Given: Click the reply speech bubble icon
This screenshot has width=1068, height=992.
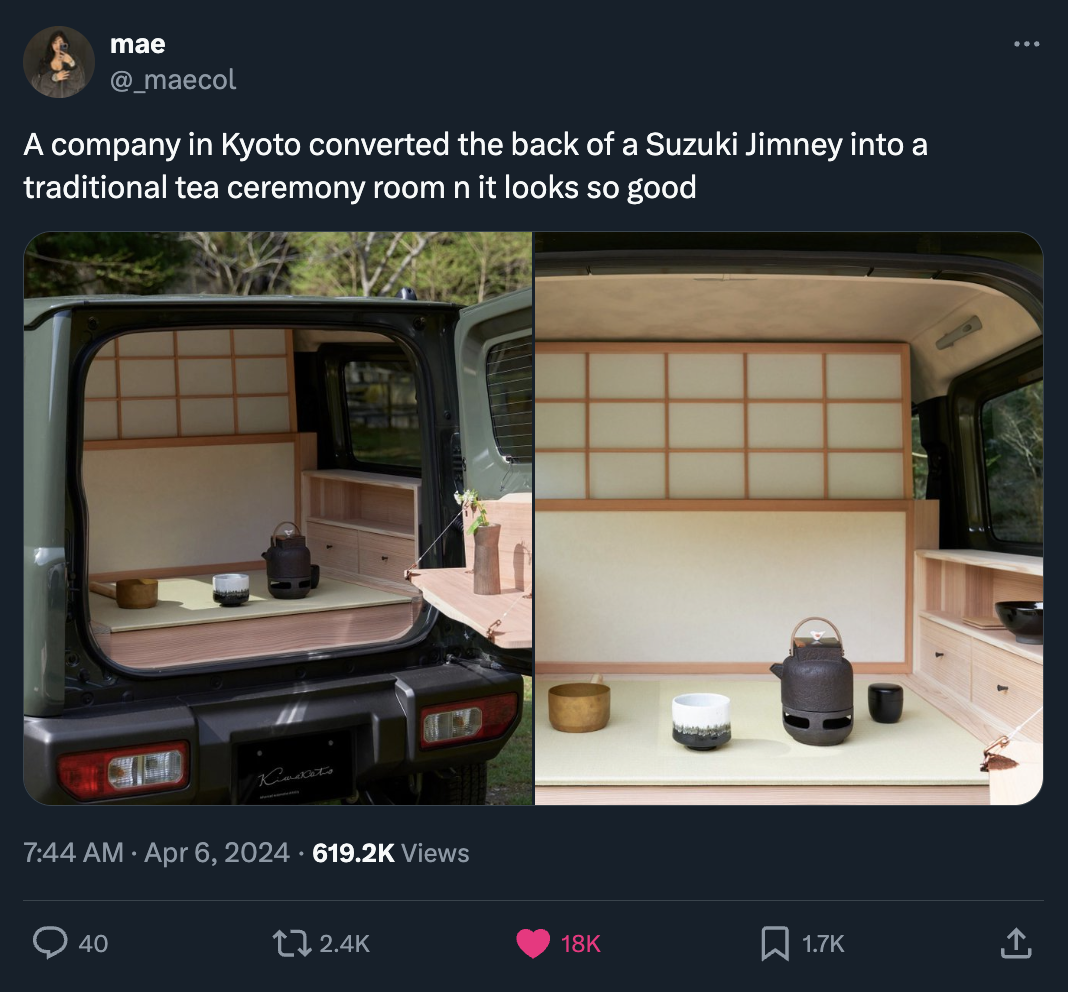Looking at the screenshot, I should click(50, 943).
